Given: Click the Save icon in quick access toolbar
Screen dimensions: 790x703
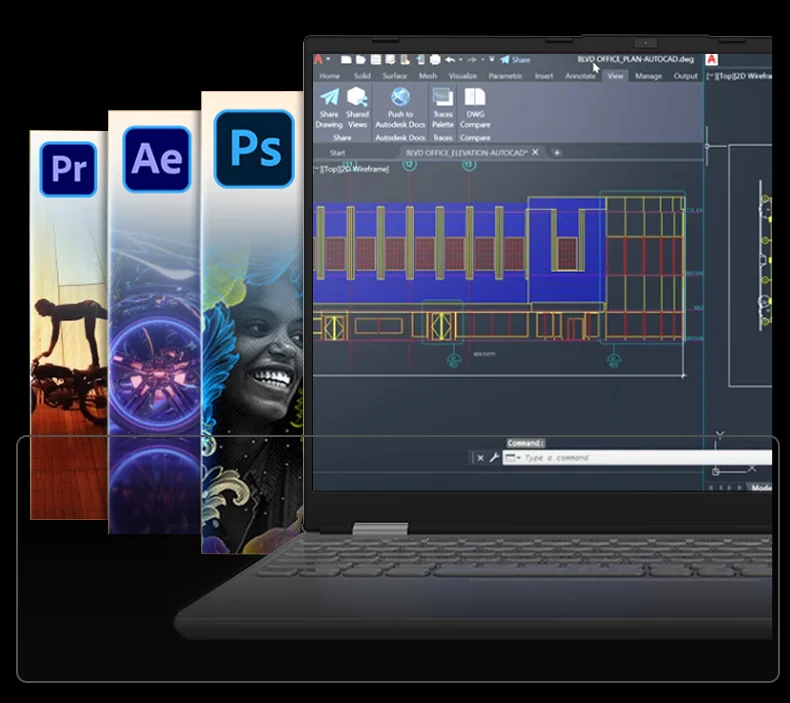Looking at the screenshot, I should (376, 59).
